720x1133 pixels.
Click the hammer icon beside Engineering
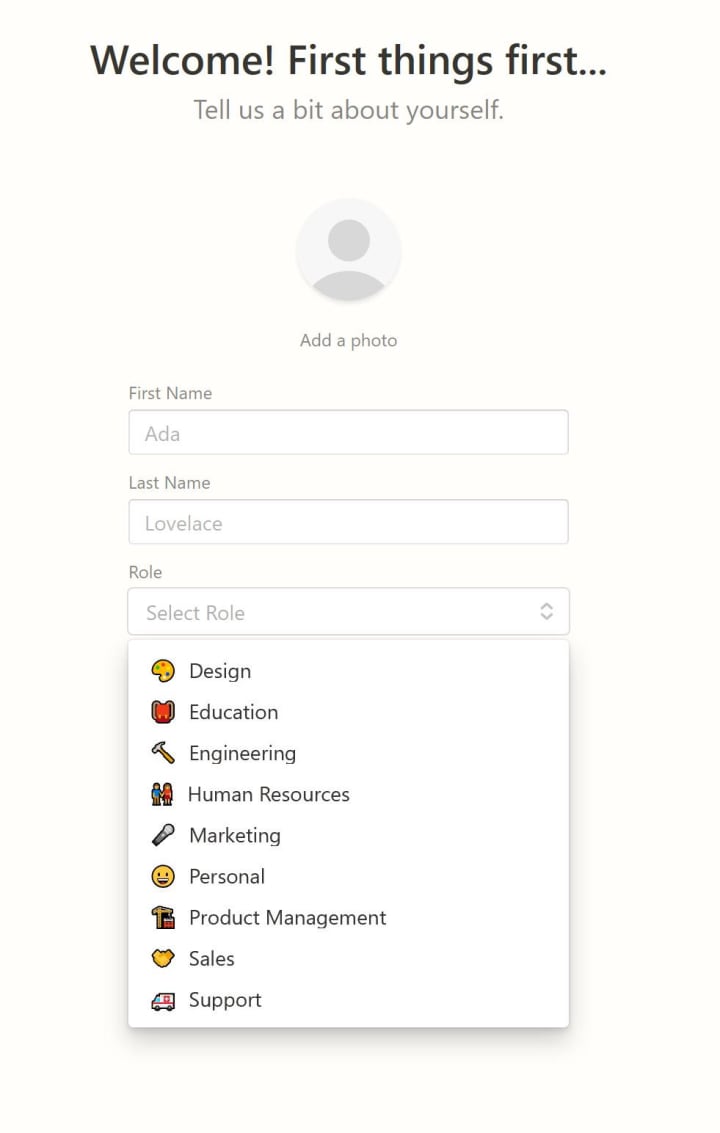tap(163, 753)
